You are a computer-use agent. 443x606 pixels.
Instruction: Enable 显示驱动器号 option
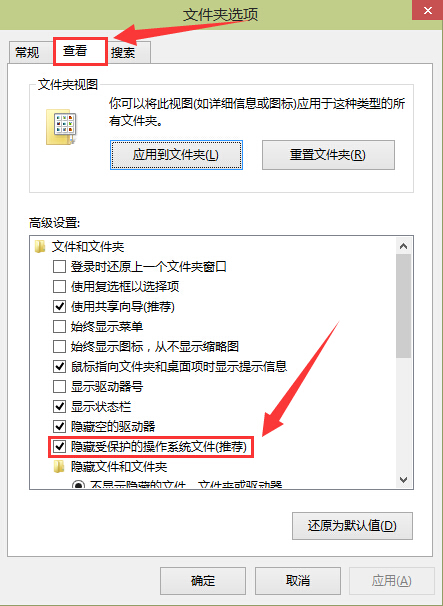[59, 386]
